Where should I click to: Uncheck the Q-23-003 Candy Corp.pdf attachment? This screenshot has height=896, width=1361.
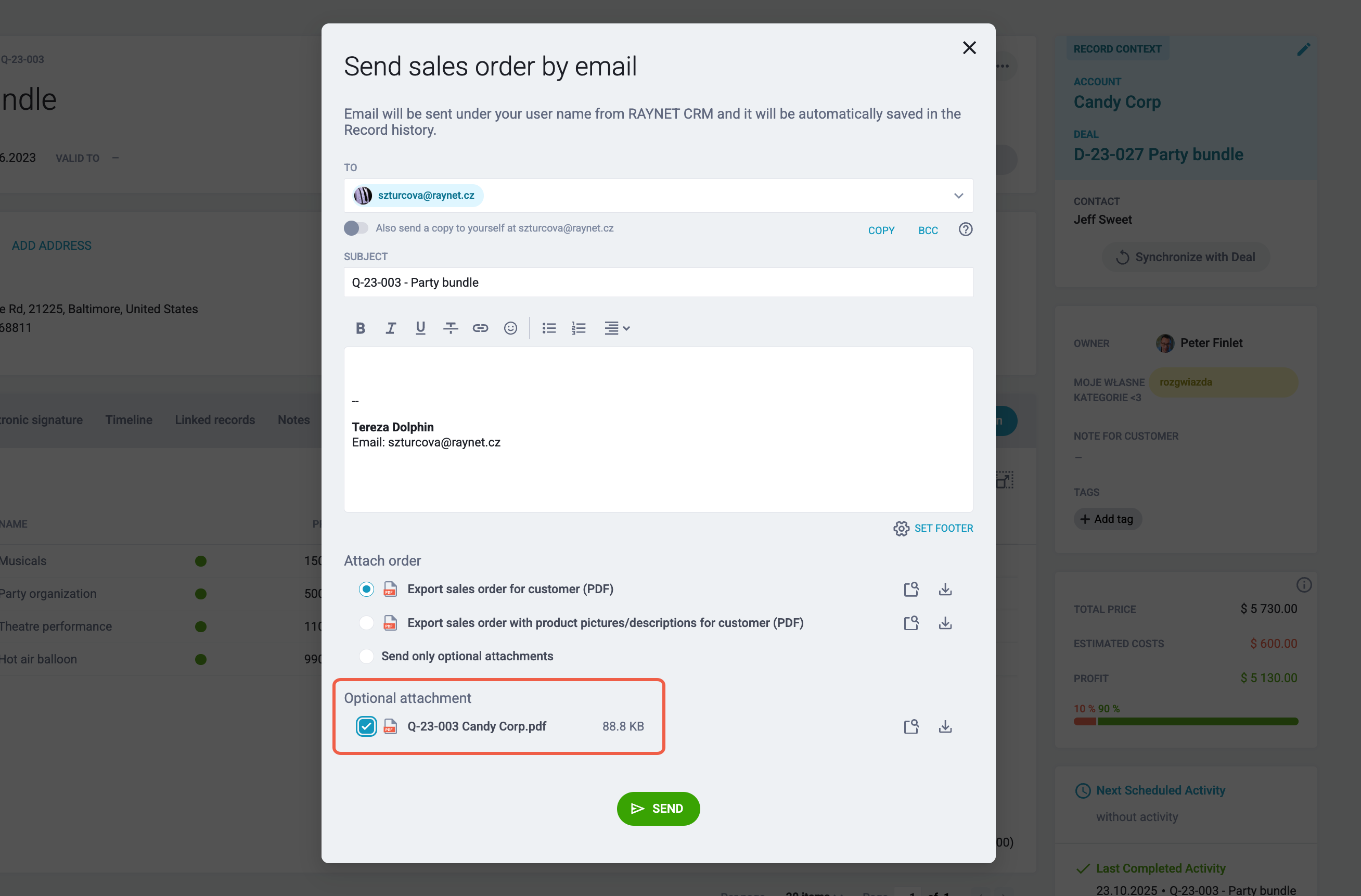(x=366, y=727)
